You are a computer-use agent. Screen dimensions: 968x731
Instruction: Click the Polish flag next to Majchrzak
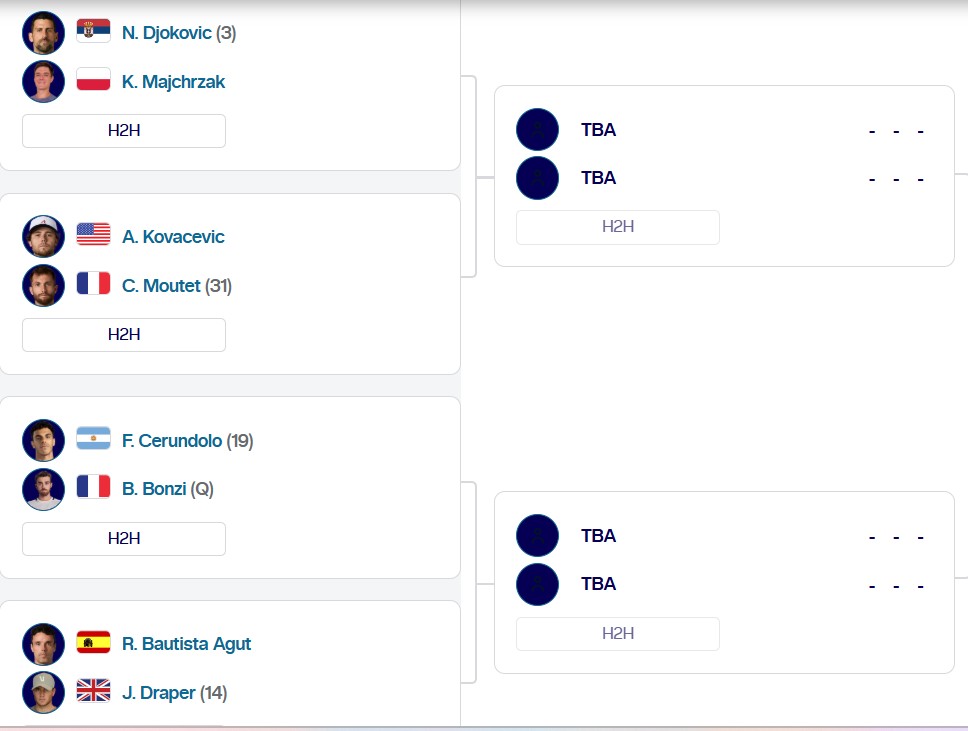[x=93, y=81]
